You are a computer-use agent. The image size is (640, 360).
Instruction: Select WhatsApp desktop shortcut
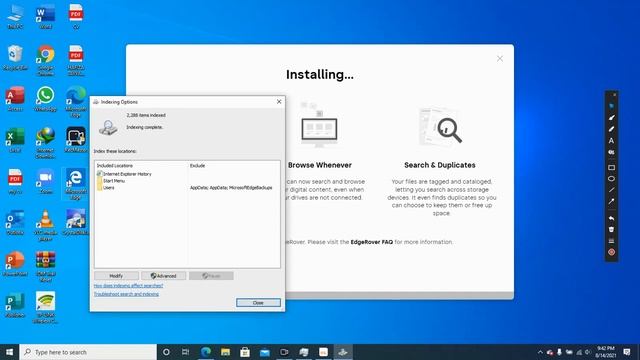coord(45,99)
